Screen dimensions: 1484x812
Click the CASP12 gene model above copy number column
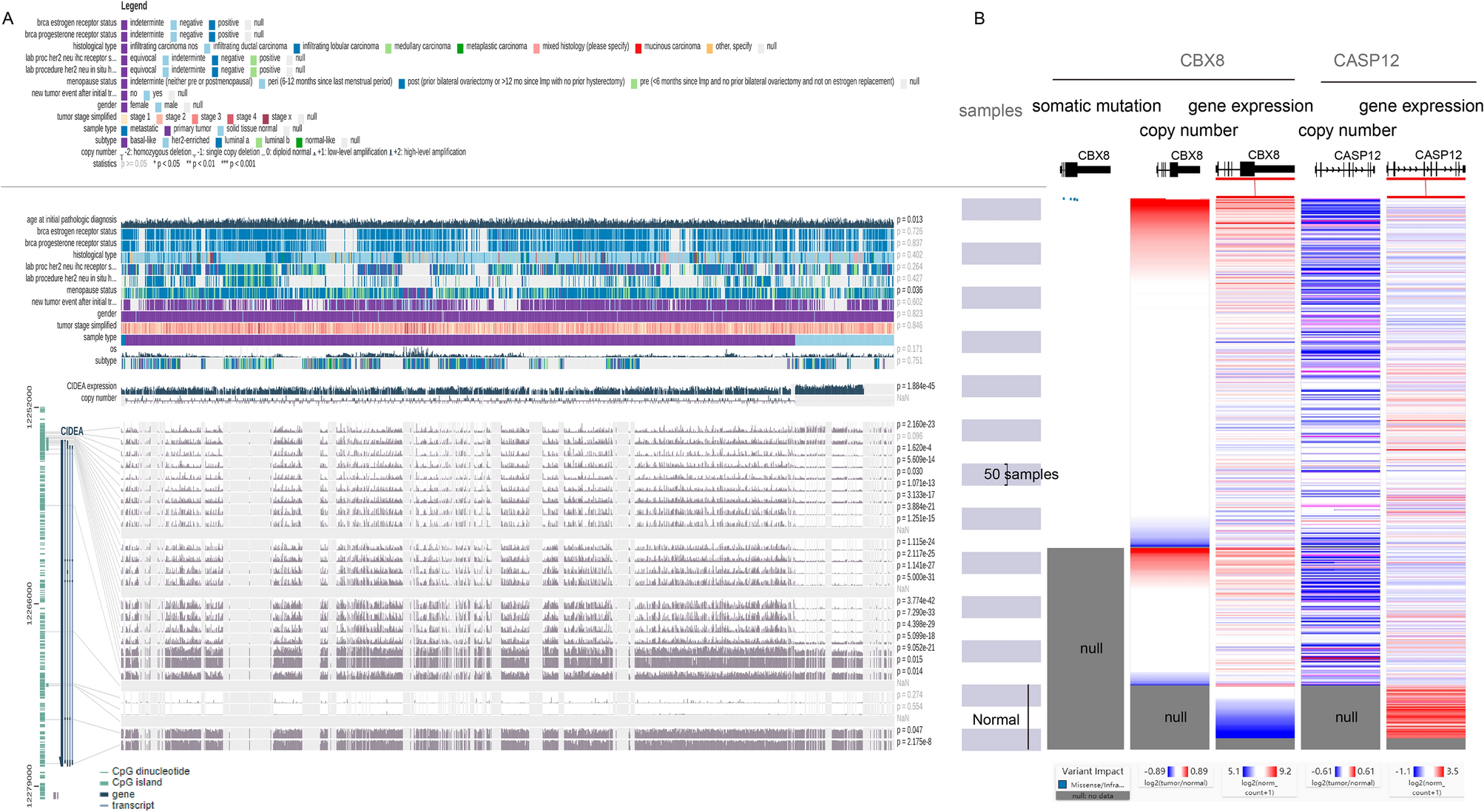pos(1344,170)
